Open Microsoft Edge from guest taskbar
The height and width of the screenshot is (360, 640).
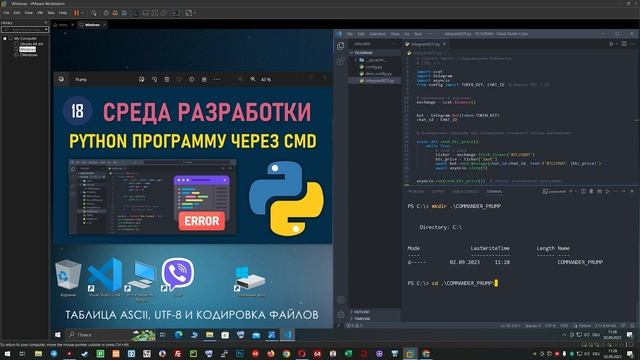pos(178,335)
